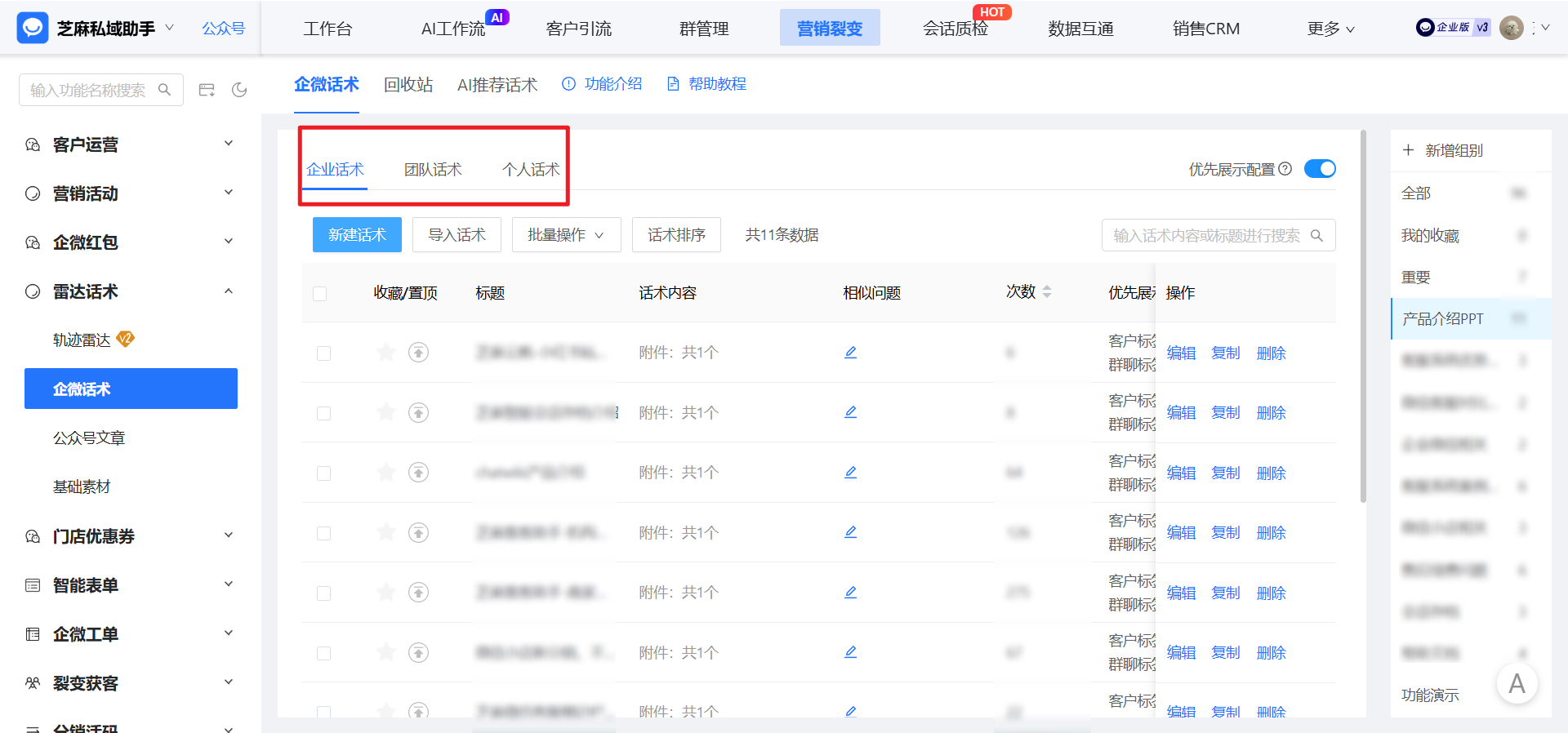Open 基础素材 in the sidebar
Viewport: 1568px width, 733px height.
pyautogui.click(x=82, y=486)
